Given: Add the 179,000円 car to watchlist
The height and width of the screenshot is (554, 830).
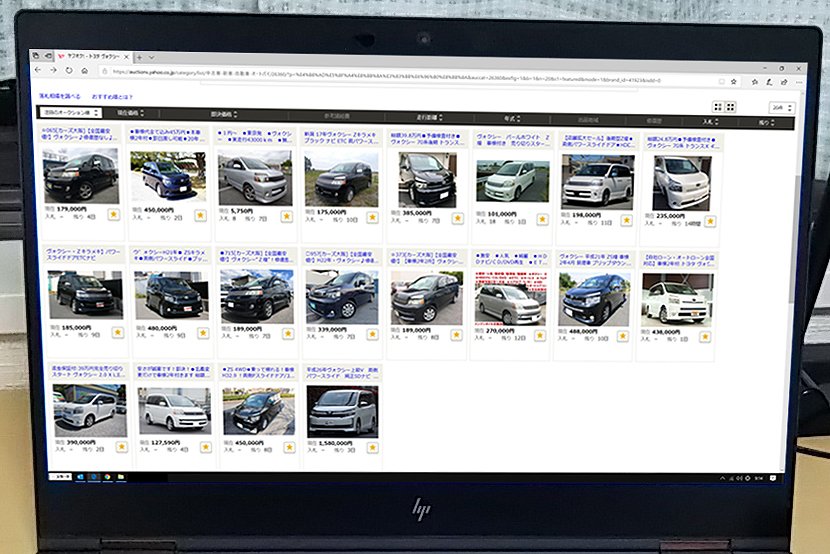Looking at the screenshot, I should 113,213.
